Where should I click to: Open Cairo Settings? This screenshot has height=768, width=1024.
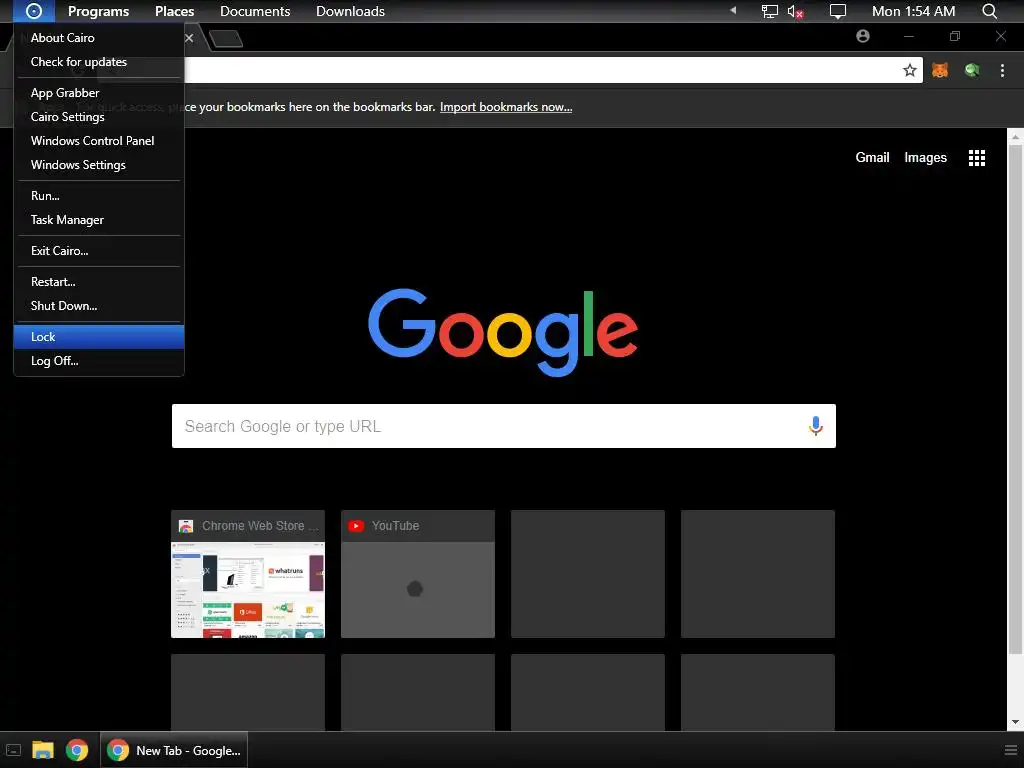click(x=99, y=117)
